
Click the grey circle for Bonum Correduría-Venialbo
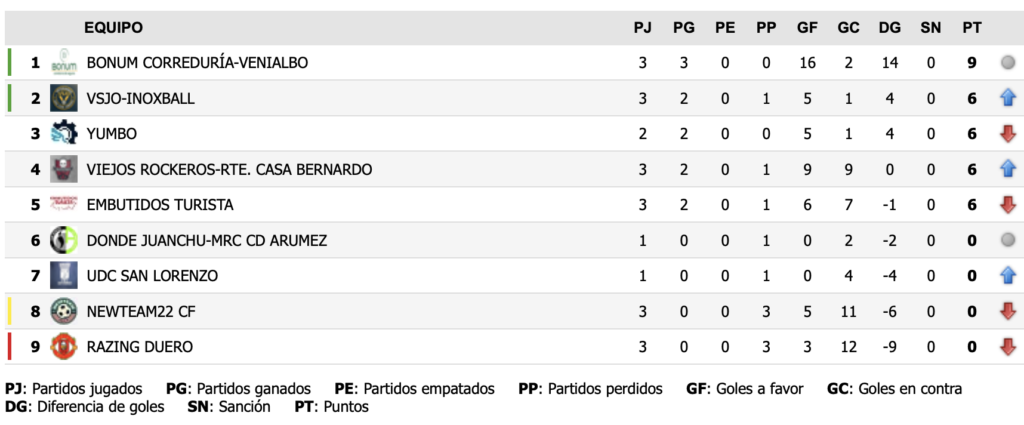pyautogui.click(x=1008, y=63)
